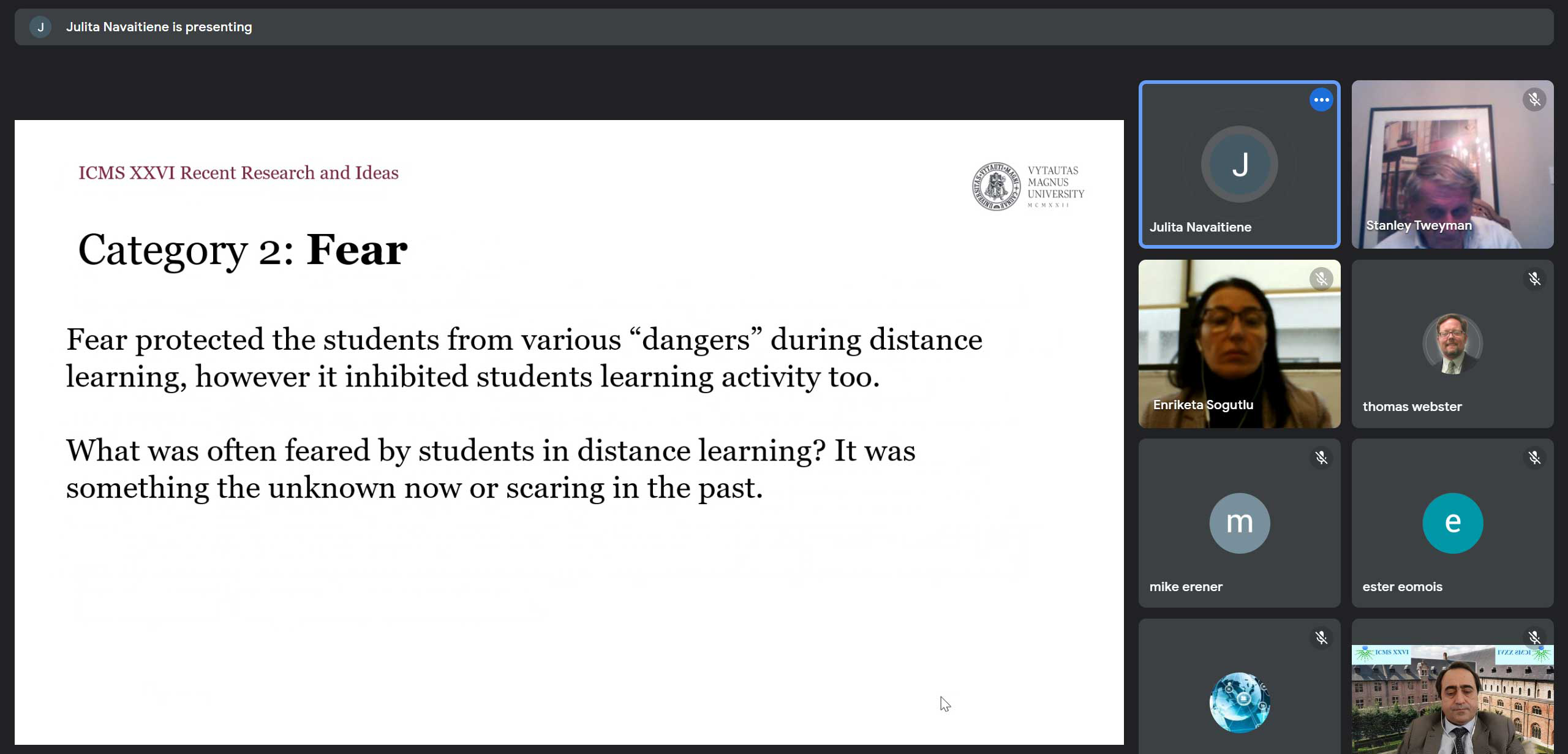
Task: Click the blue three-dots icon on Julita's tile
Action: pyautogui.click(x=1321, y=100)
